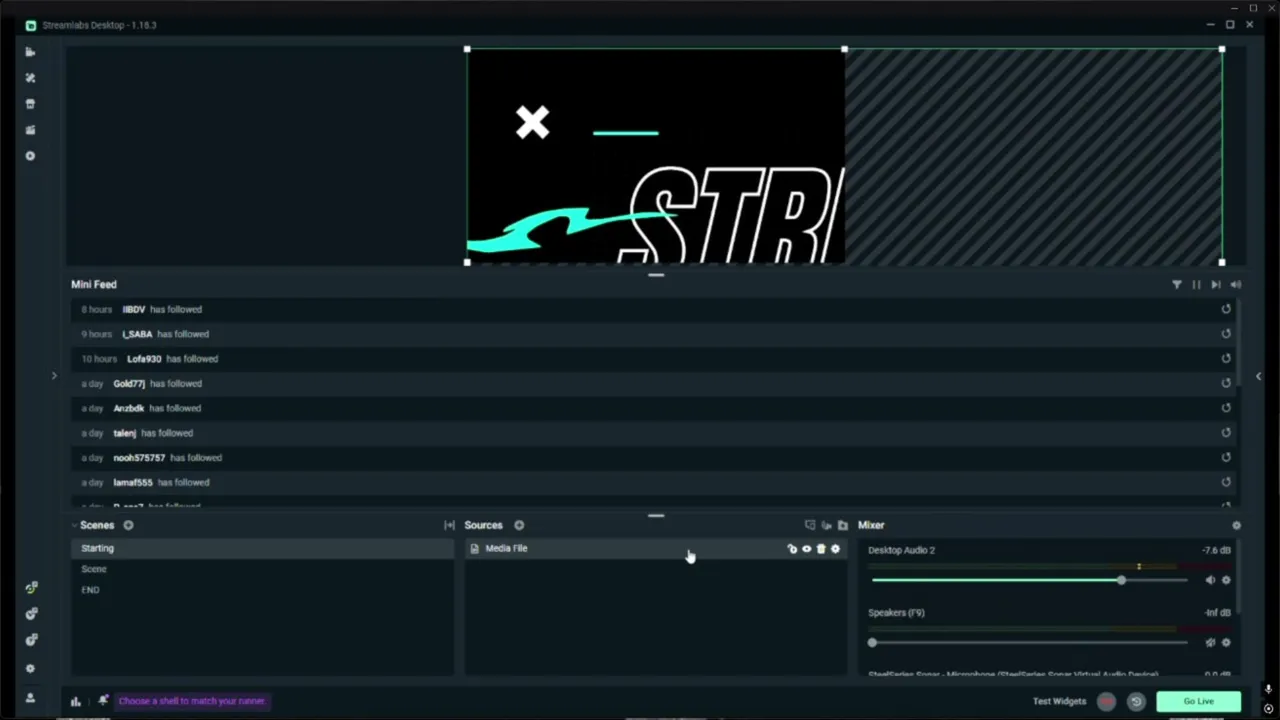Image resolution: width=1280 pixels, height=720 pixels.
Task: Open notifications bell icon
Action: coord(102,701)
